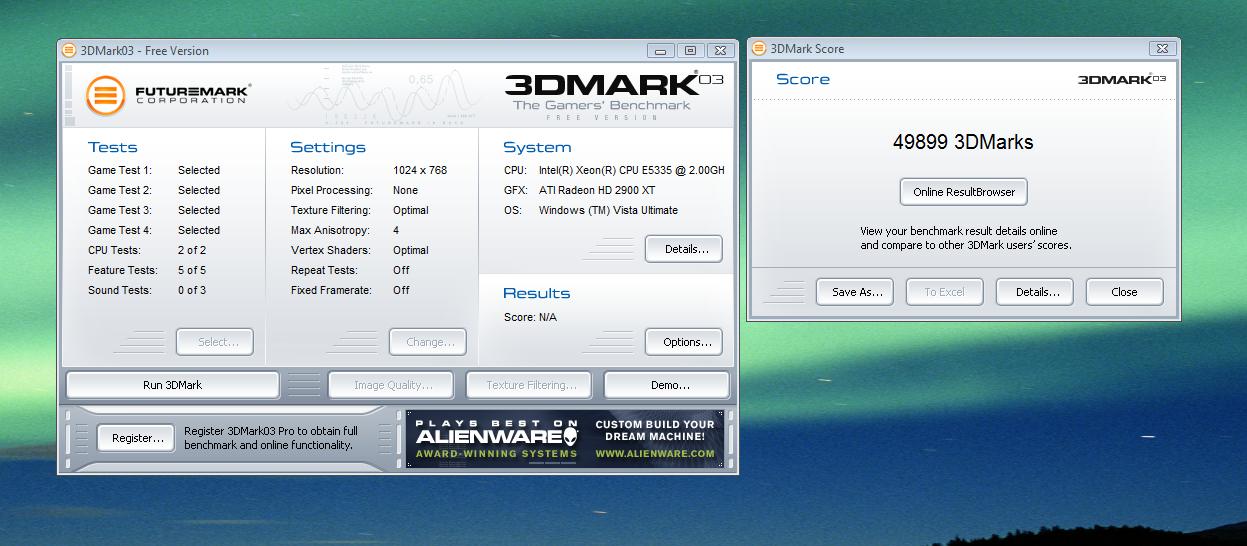Click Game Test 3 row
1247x546 pixels.
(x=154, y=210)
